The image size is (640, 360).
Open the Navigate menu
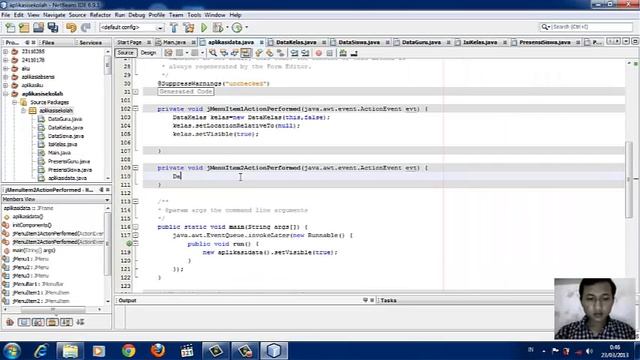(x=54, y=15)
